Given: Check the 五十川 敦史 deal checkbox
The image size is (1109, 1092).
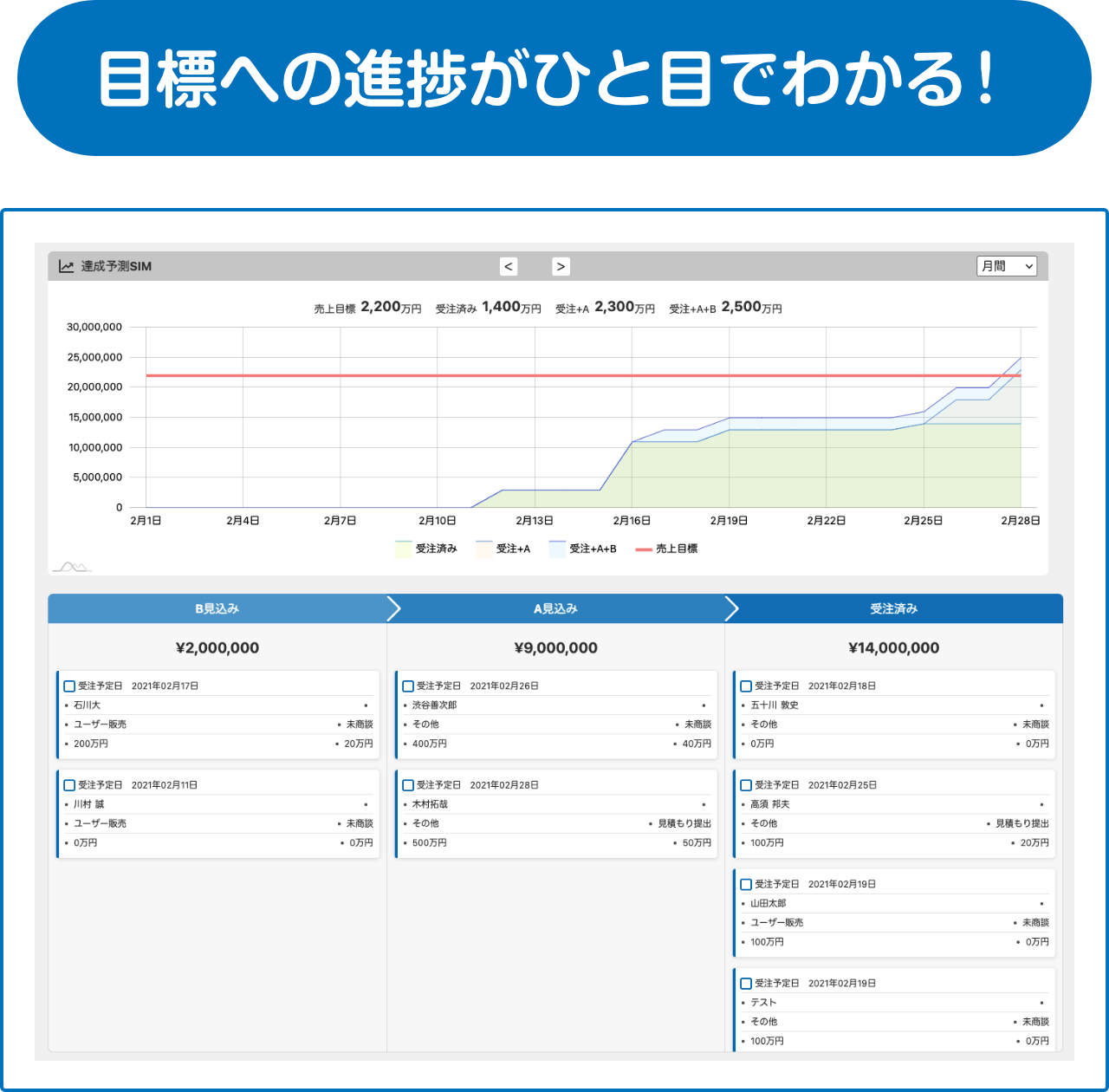Looking at the screenshot, I should click(x=746, y=686).
